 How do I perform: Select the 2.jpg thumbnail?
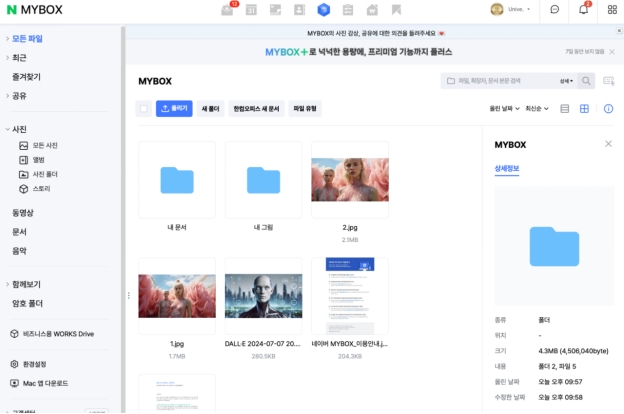(350, 180)
